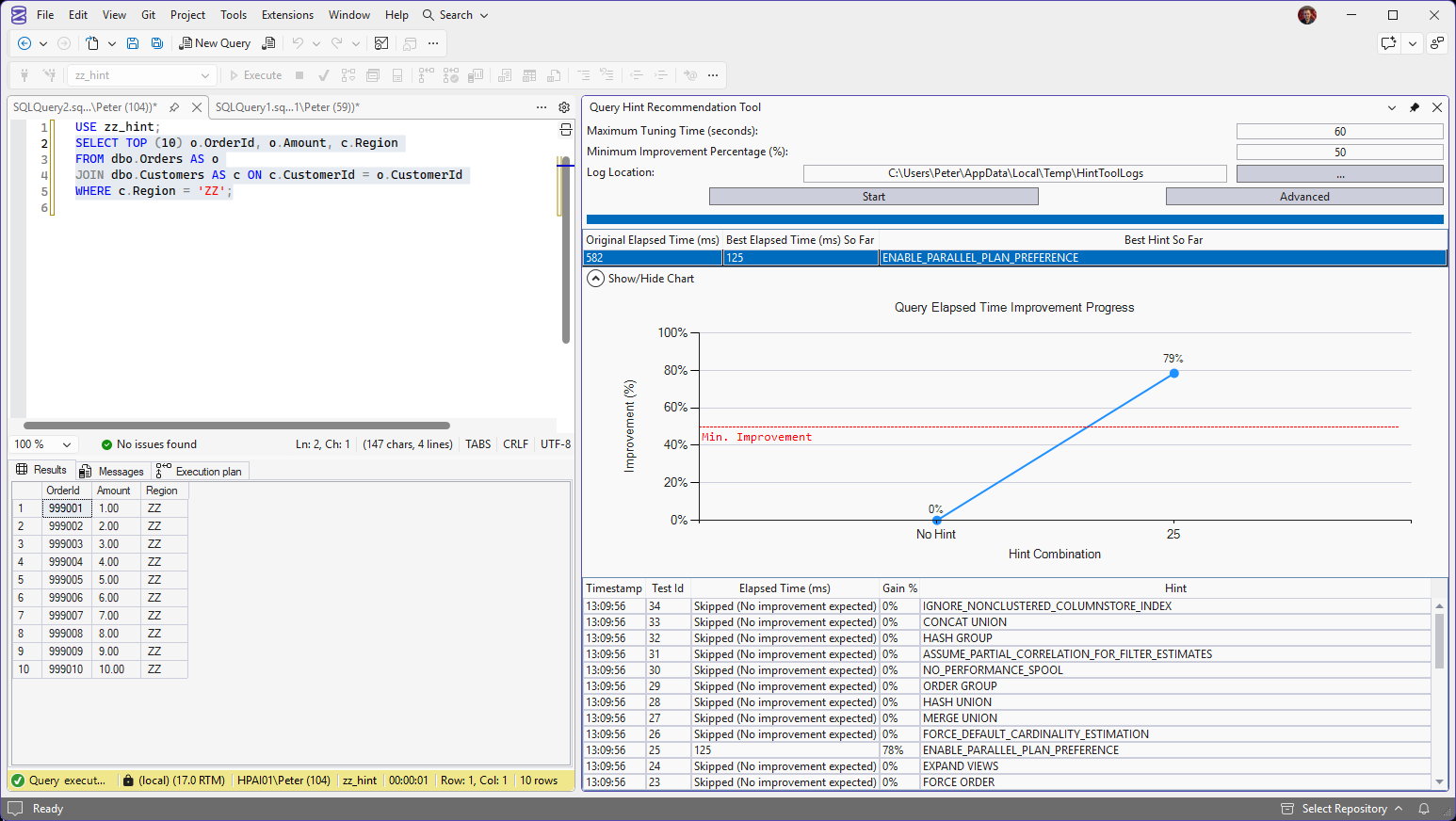Open the Activity Monitor toolbar icon
The height and width of the screenshot is (821, 1456).
[381, 43]
